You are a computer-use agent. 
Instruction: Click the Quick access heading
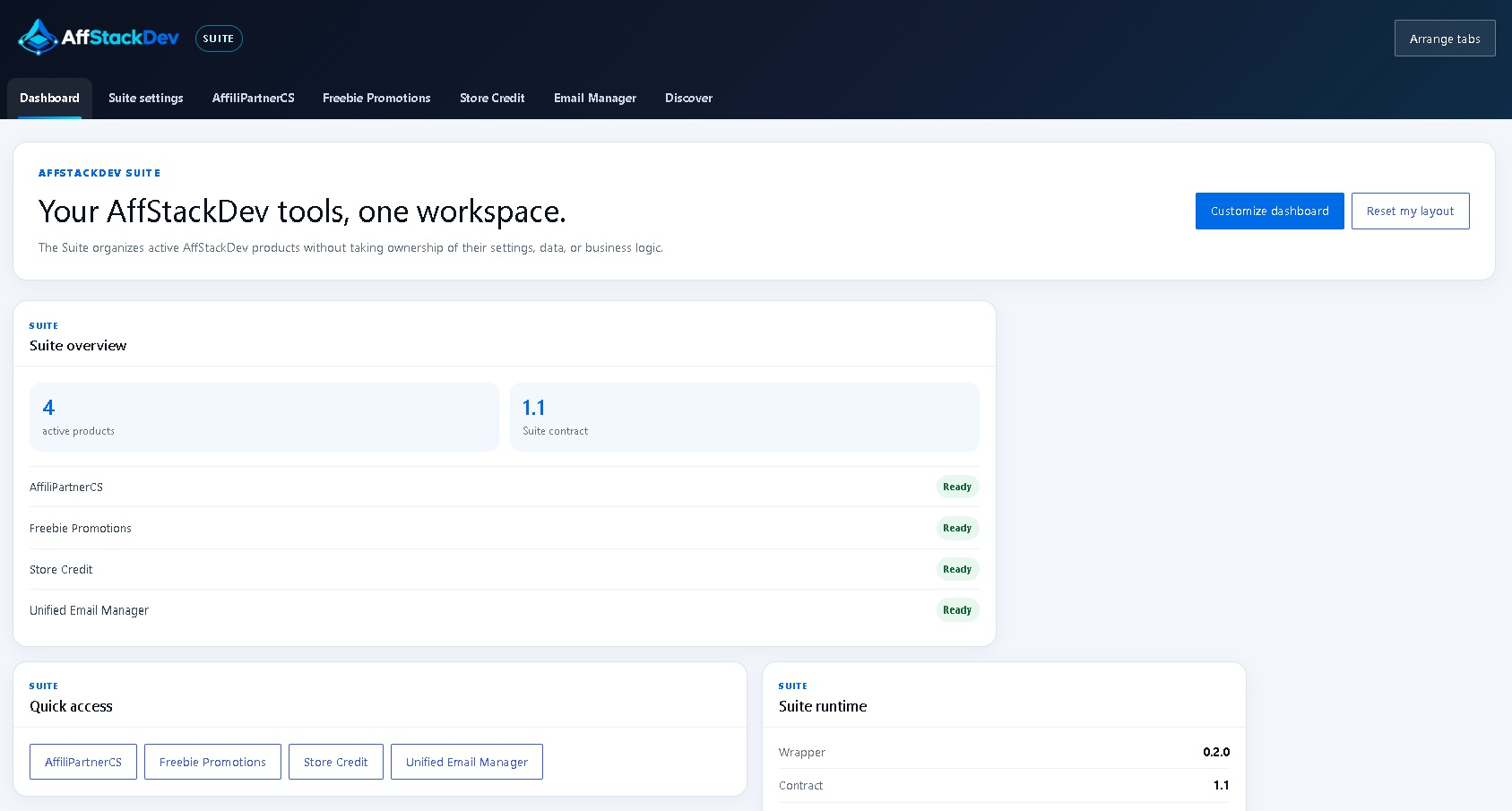click(72, 707)
